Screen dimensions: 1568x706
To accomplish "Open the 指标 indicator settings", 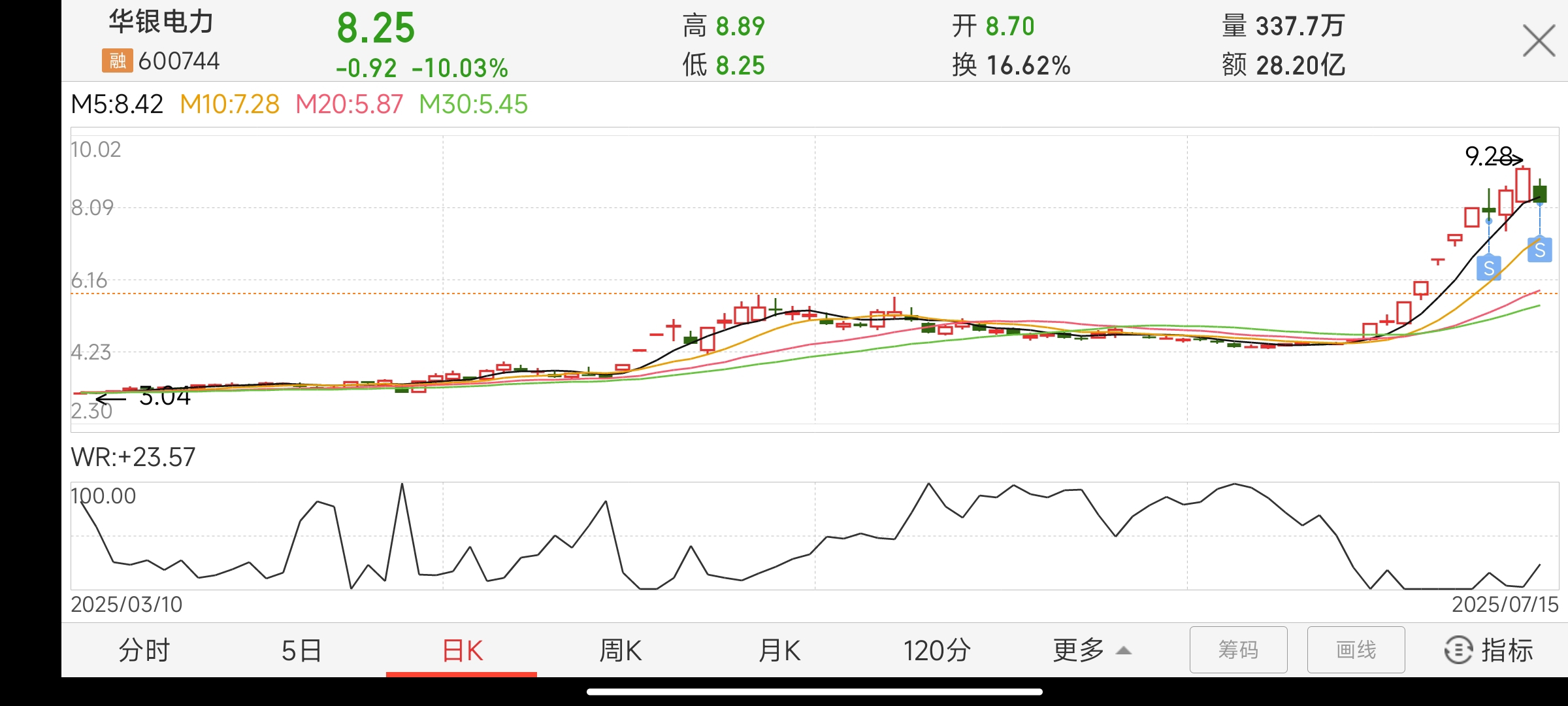I will pyautogui.click(x=1488, y=650).
